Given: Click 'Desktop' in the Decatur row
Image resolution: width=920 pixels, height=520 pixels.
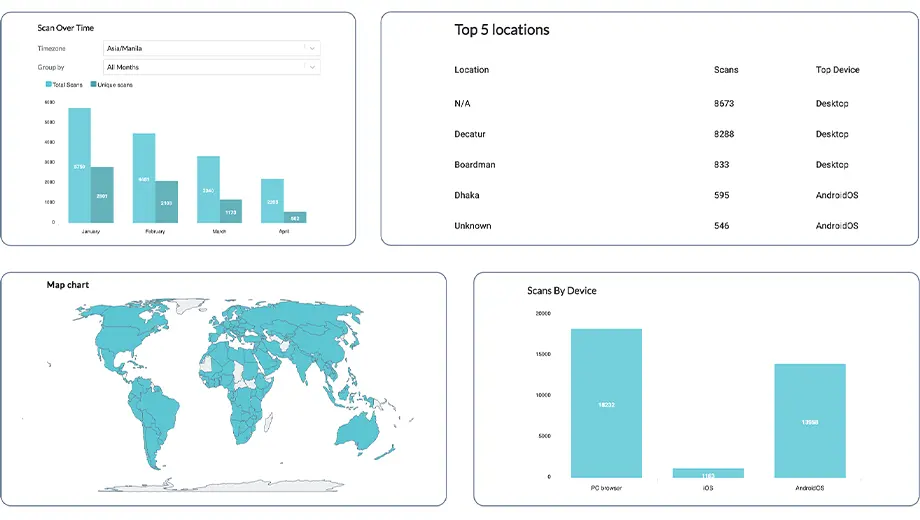Looking at the screenshot, I should [832, 134].
